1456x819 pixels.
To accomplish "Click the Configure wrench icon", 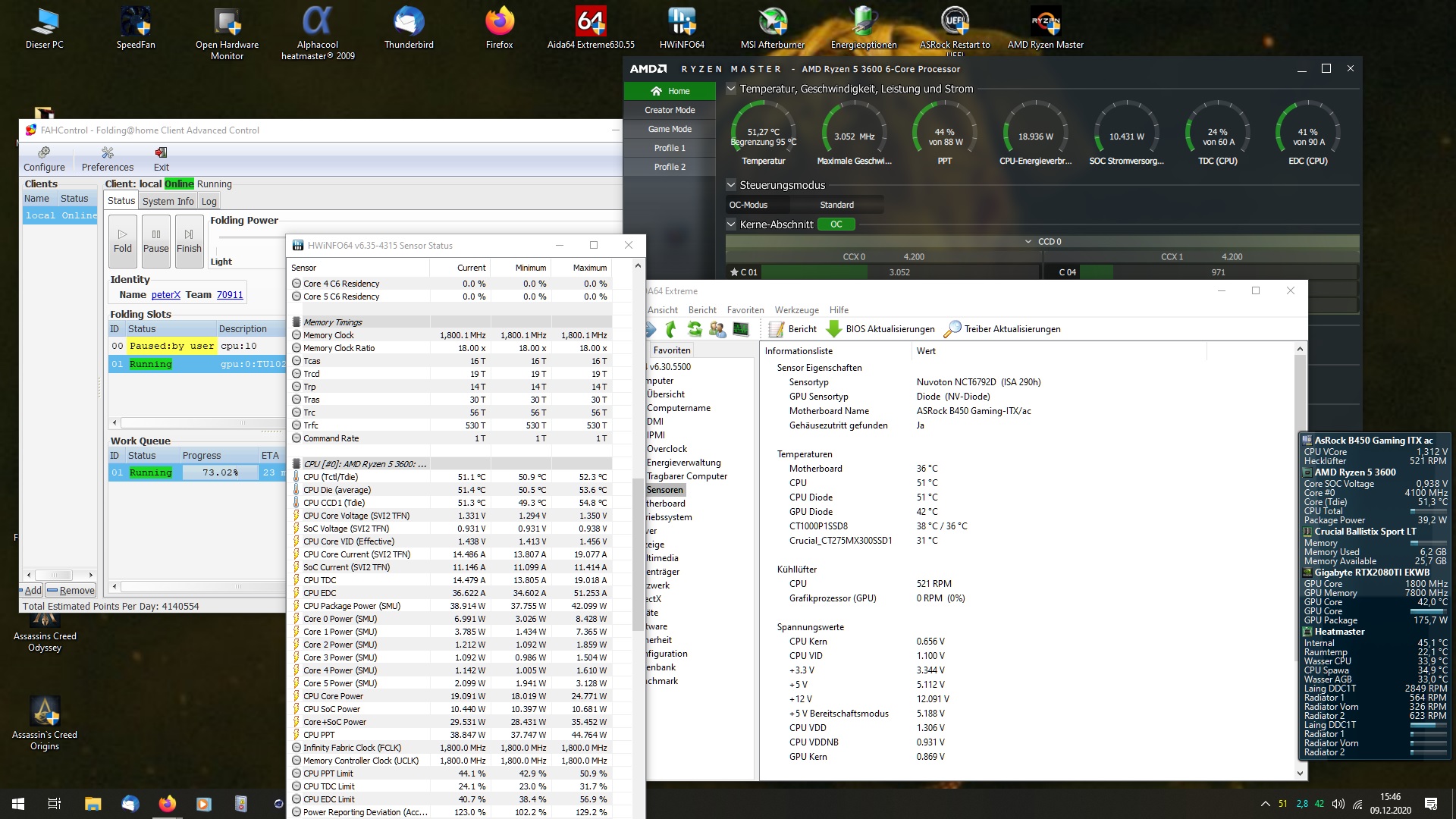I will coord(44,153).
